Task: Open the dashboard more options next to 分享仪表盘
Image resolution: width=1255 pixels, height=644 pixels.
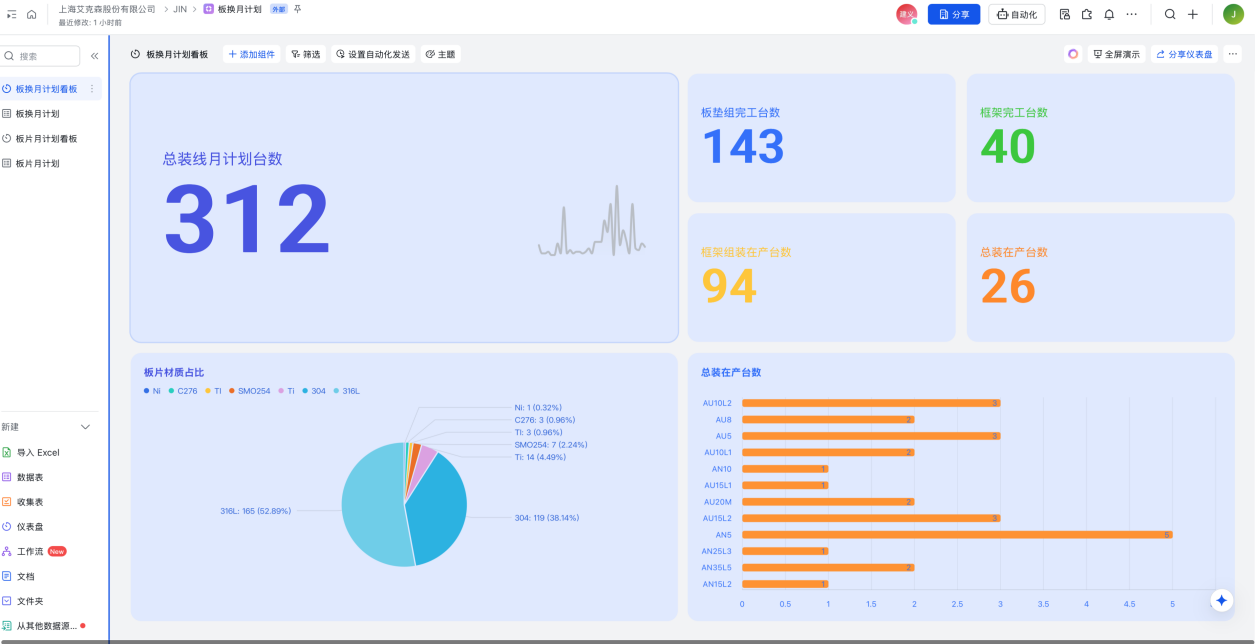Action: (1233, 54)
